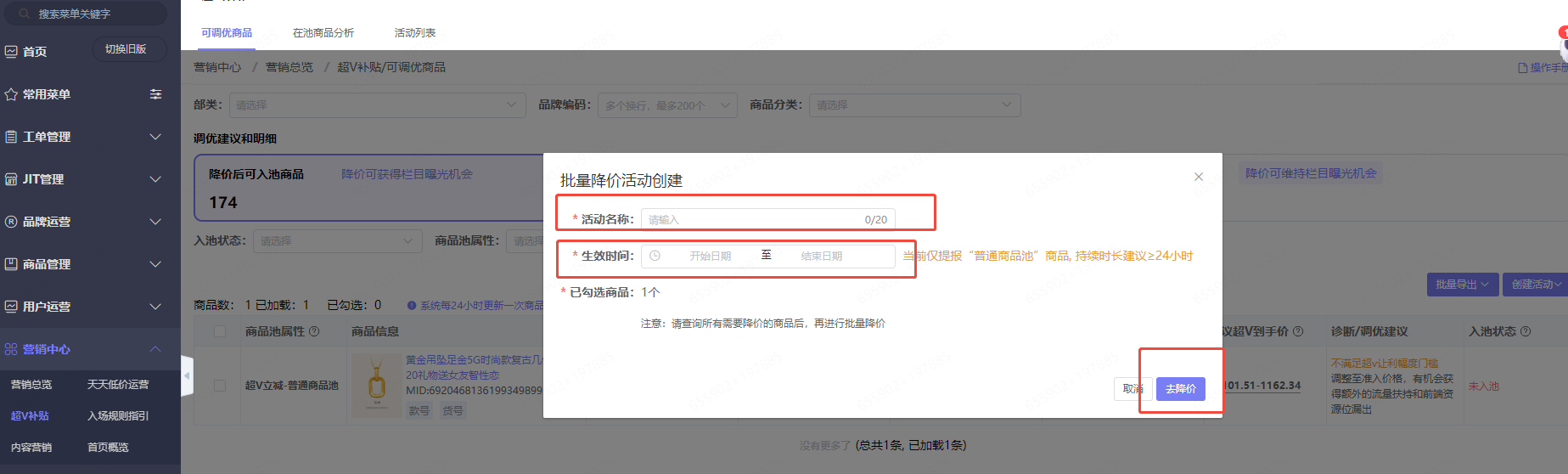This screenshot has height=474, width=1568.
Task: Click the help icon beside 商品池属性 header
Action: tap(314, 331)
